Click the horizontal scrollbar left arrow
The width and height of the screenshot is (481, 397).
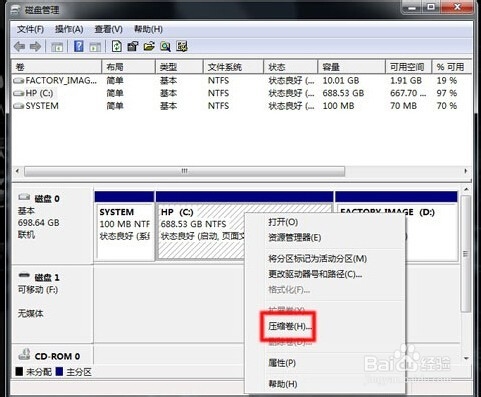[17, 171]
